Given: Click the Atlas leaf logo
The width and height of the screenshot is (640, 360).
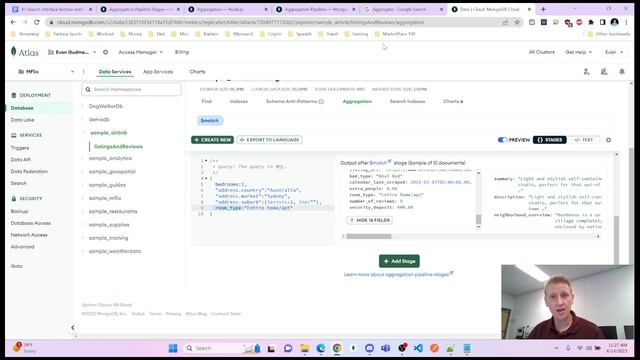Looking at the screenshot, I should [x=13, y=51].
